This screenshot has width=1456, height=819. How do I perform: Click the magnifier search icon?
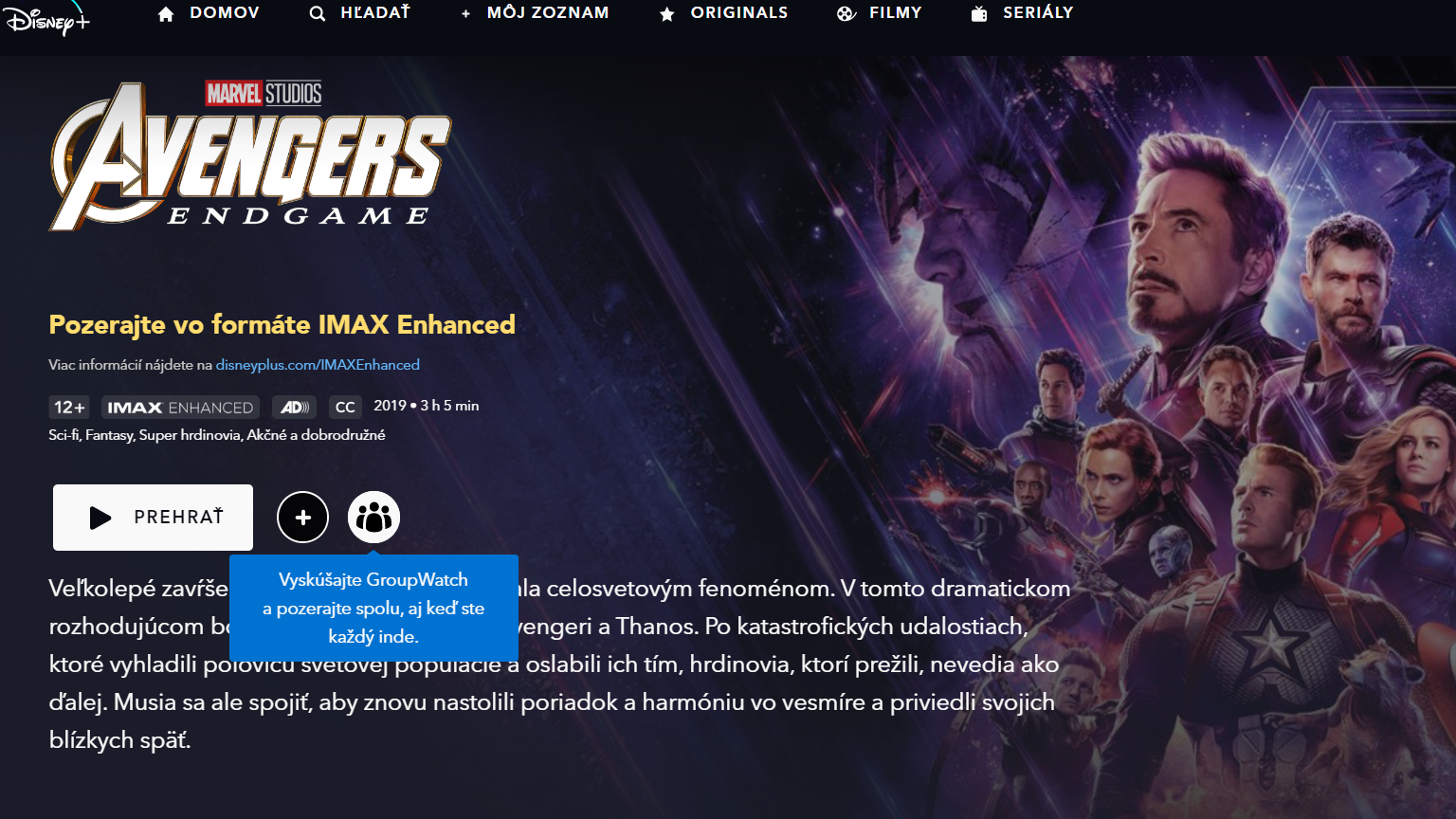coord(318,14)
